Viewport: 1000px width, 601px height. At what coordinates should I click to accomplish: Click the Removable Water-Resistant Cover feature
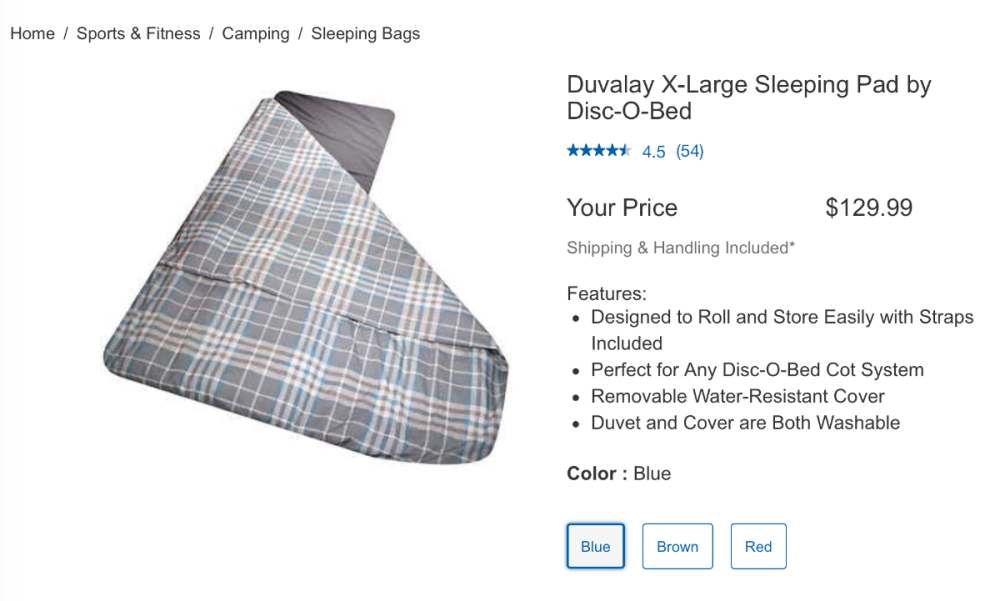[x=737, y=396]
